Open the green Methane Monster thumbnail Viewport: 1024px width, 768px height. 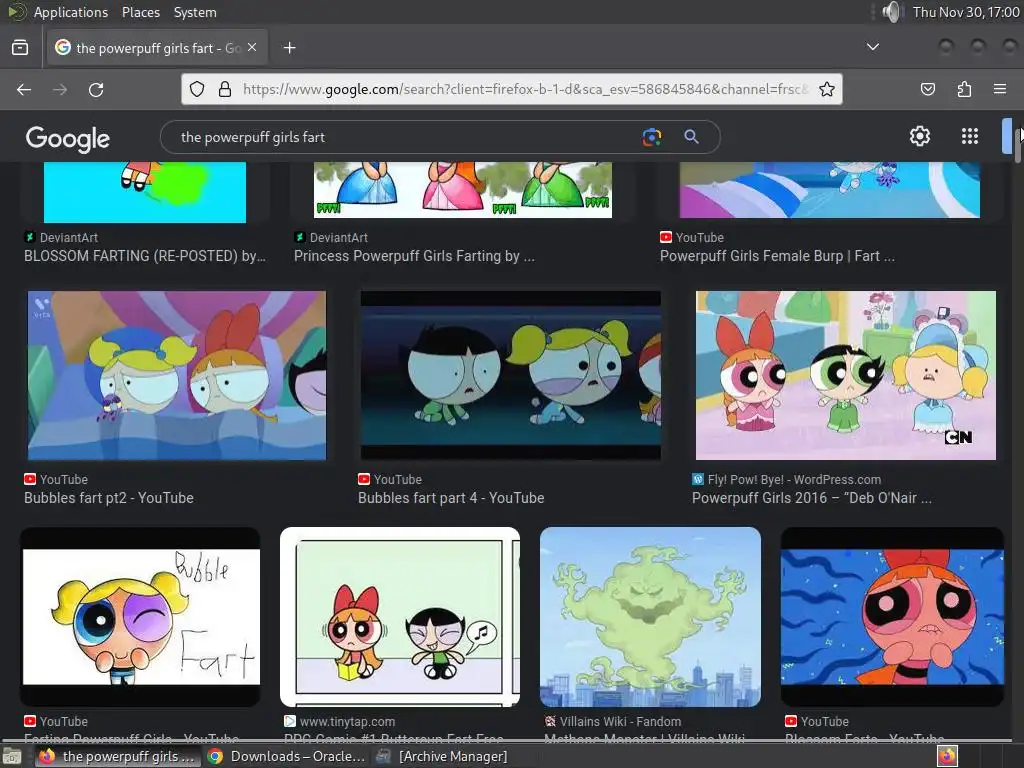pos(650,617)
